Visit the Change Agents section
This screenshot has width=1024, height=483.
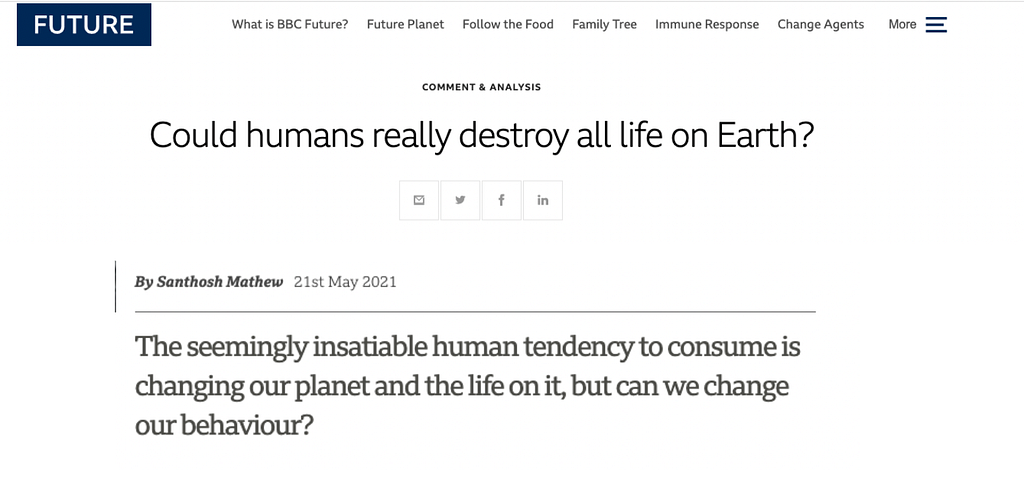[x=820, y=25]
